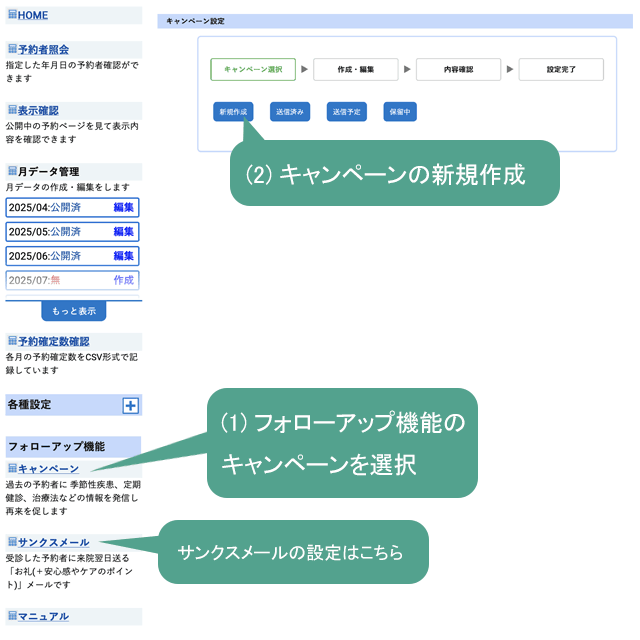The image size is (640, 640).
Task: Open the マニュアル link
Action: pos(43,616)
